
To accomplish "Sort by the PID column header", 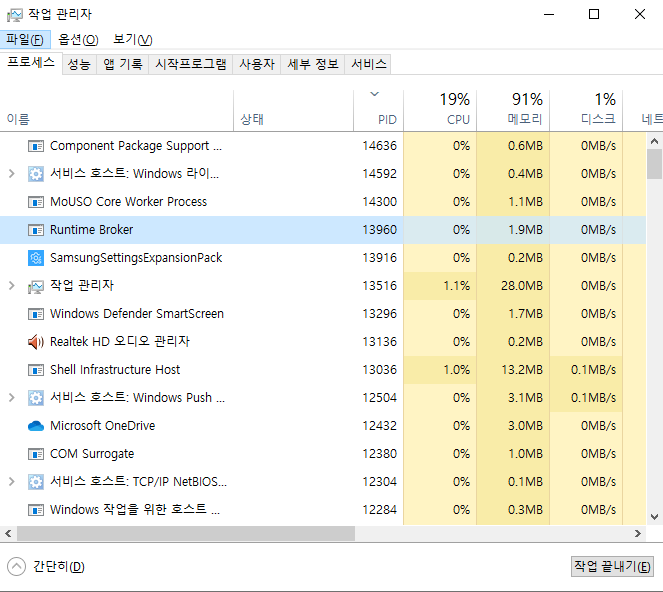I will pos(378,111).
